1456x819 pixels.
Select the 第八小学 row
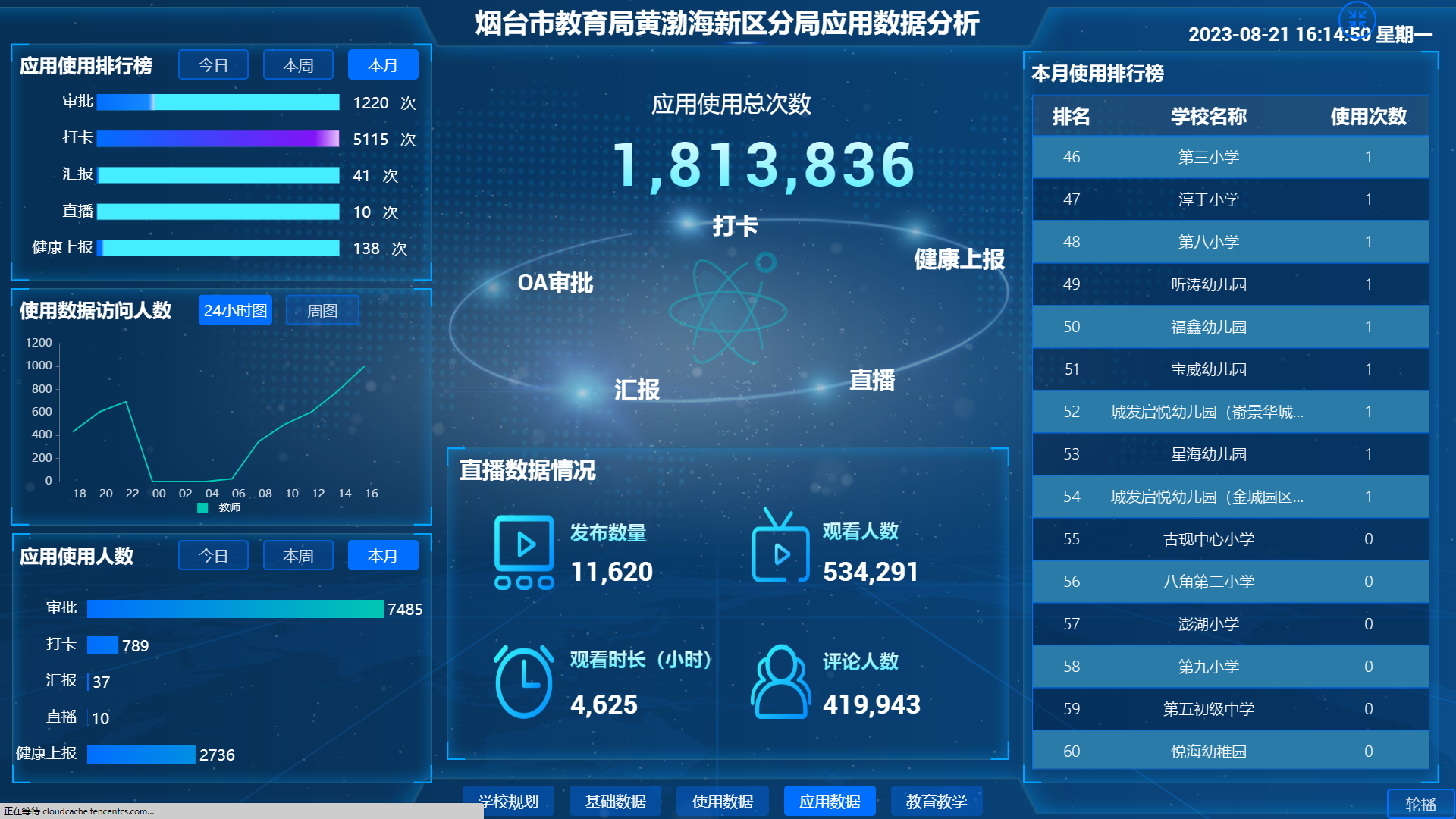click(x=1230, y=242)
